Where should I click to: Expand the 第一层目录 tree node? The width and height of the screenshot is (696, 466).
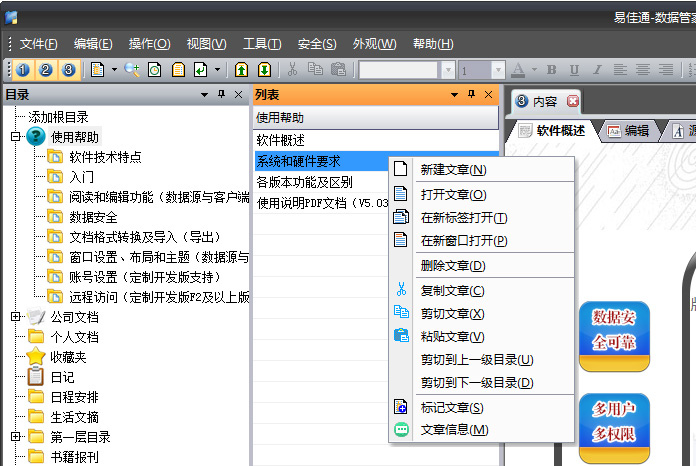[x=16, y=437]
